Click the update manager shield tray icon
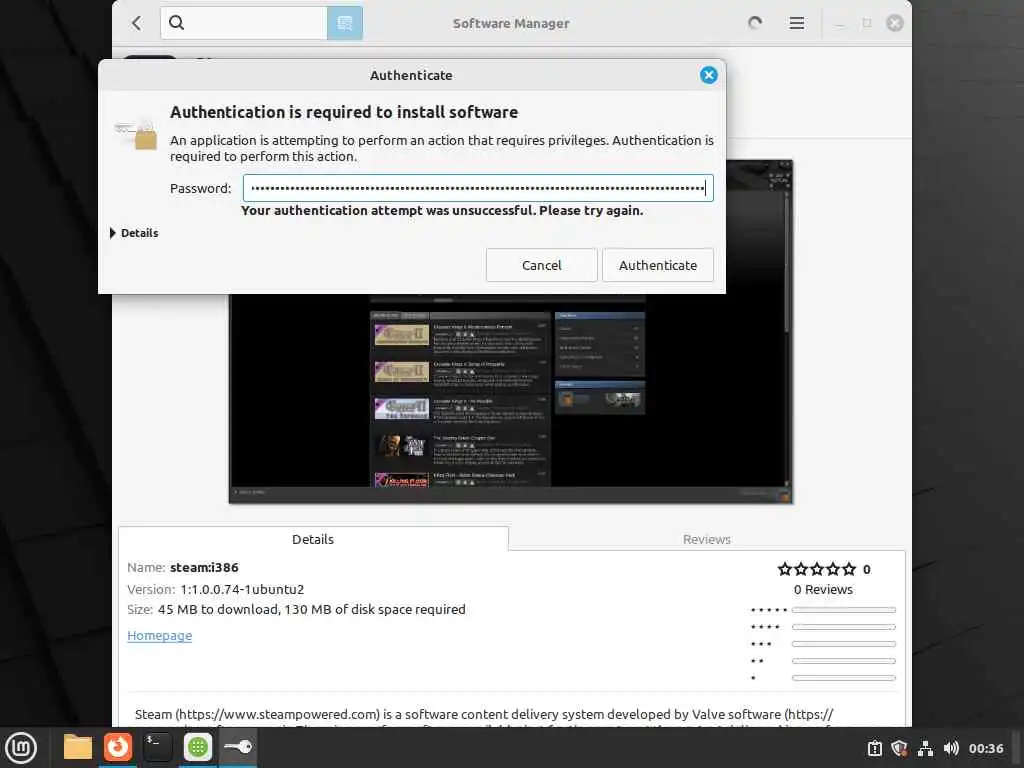 click(899, 748)
